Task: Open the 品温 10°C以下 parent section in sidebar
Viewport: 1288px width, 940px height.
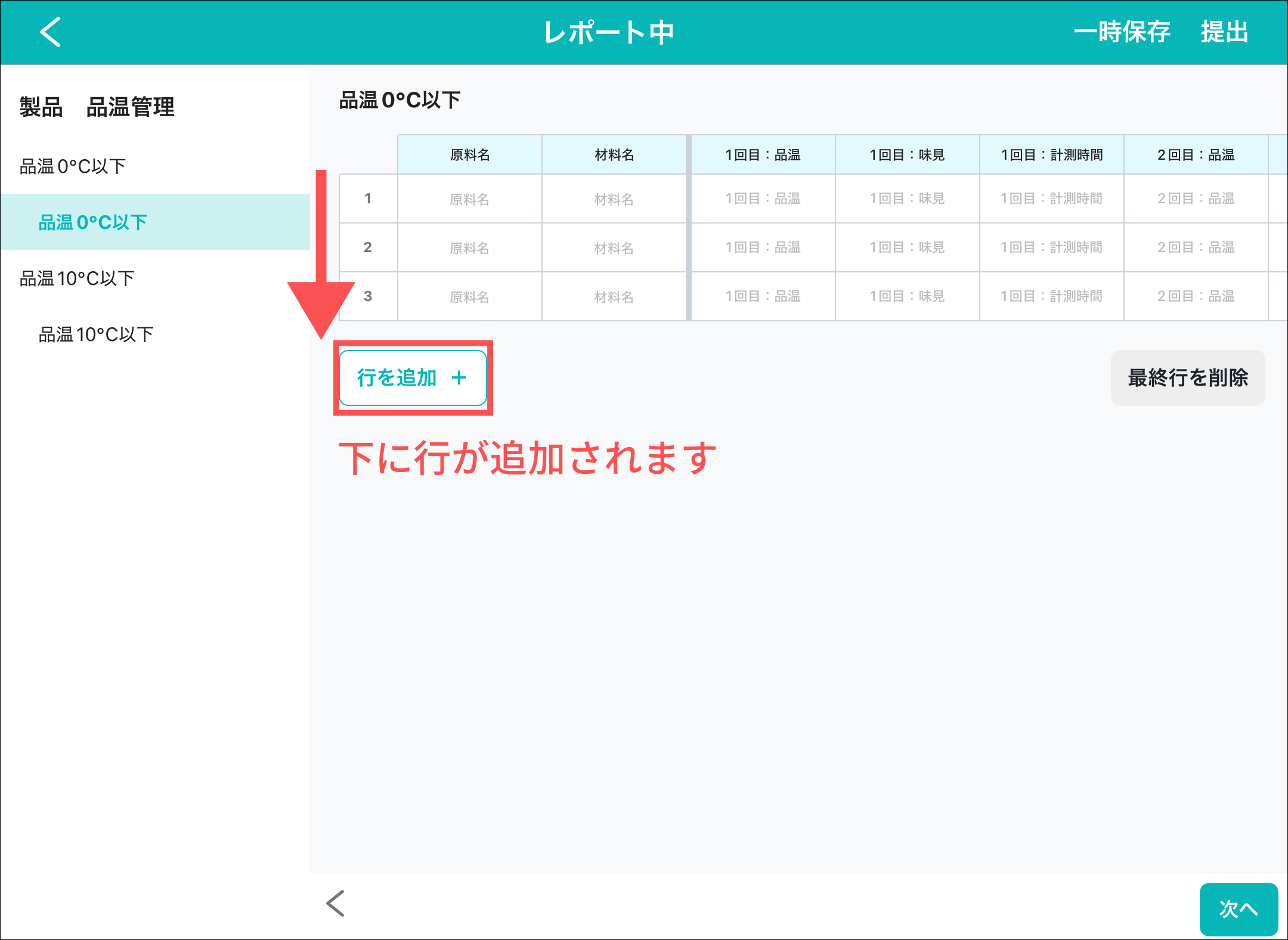Action: (x=78, y=278)
